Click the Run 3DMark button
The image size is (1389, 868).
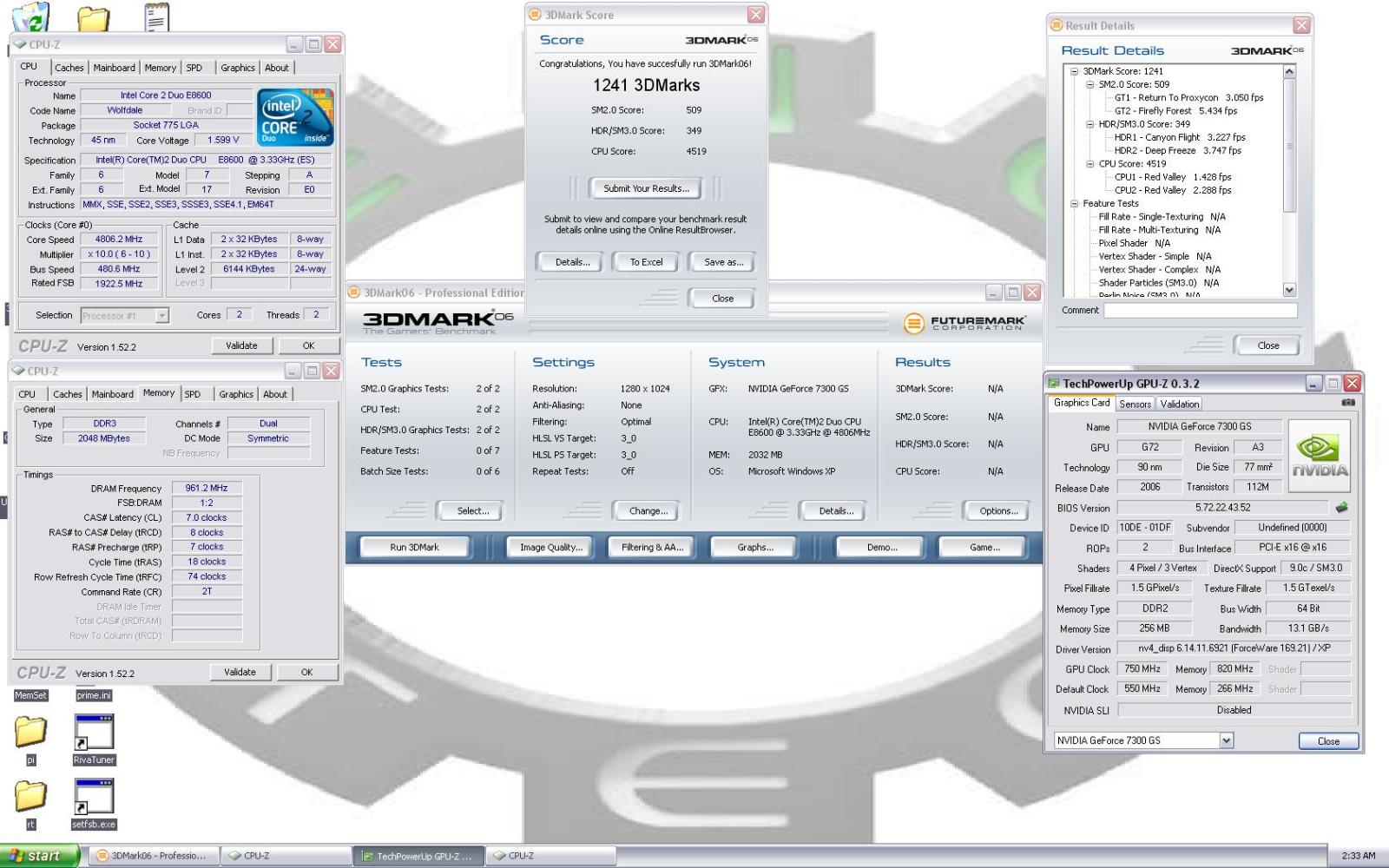coord(414,548)
